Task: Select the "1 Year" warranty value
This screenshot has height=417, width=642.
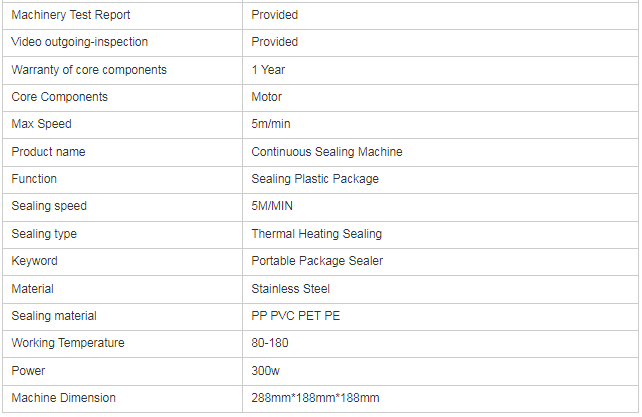Action: (269, 70)
